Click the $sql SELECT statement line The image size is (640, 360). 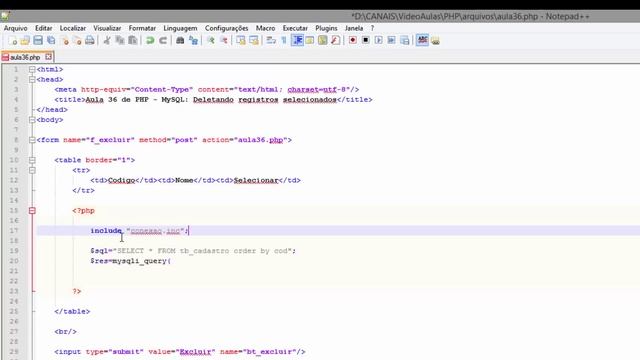pyautogui.click(x=193, y=251)
